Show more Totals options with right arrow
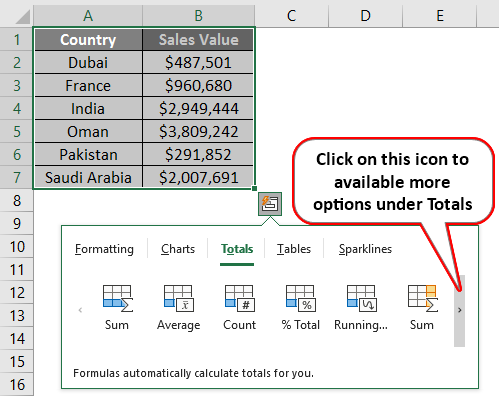 pyautogui.click(x=459, y=310)
